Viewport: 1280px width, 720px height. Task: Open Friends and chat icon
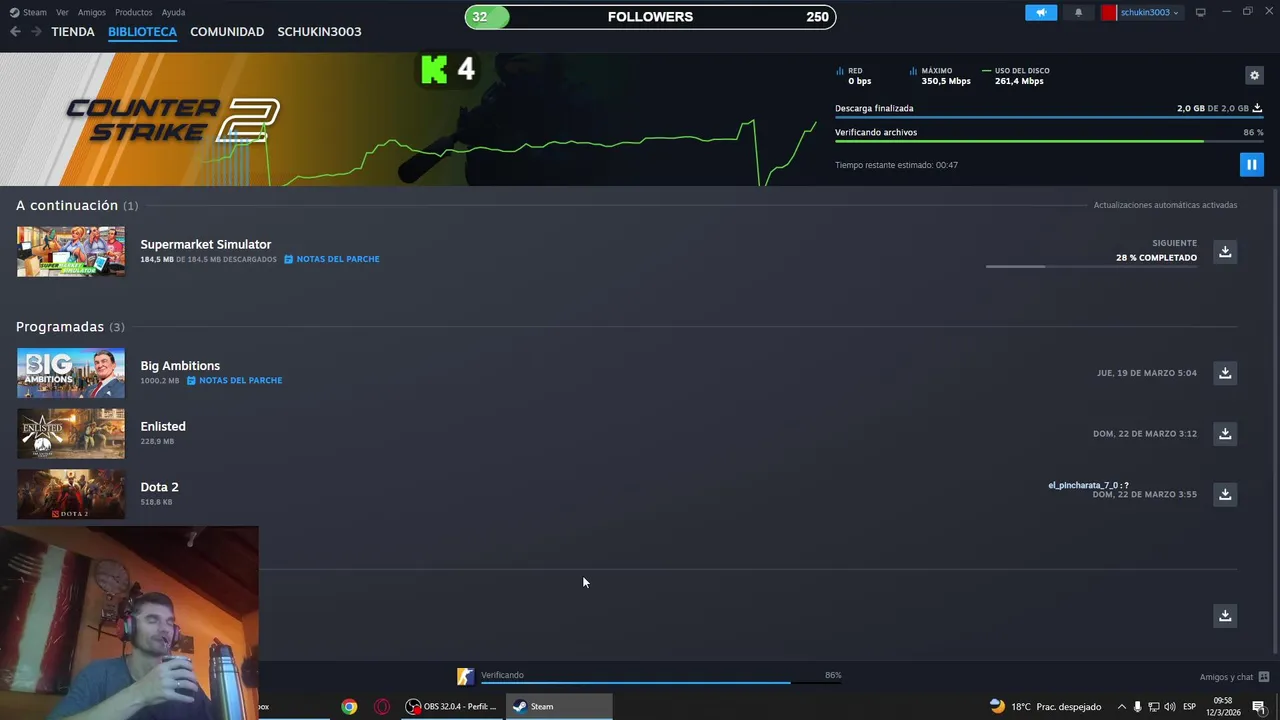tap(1264, 677)
